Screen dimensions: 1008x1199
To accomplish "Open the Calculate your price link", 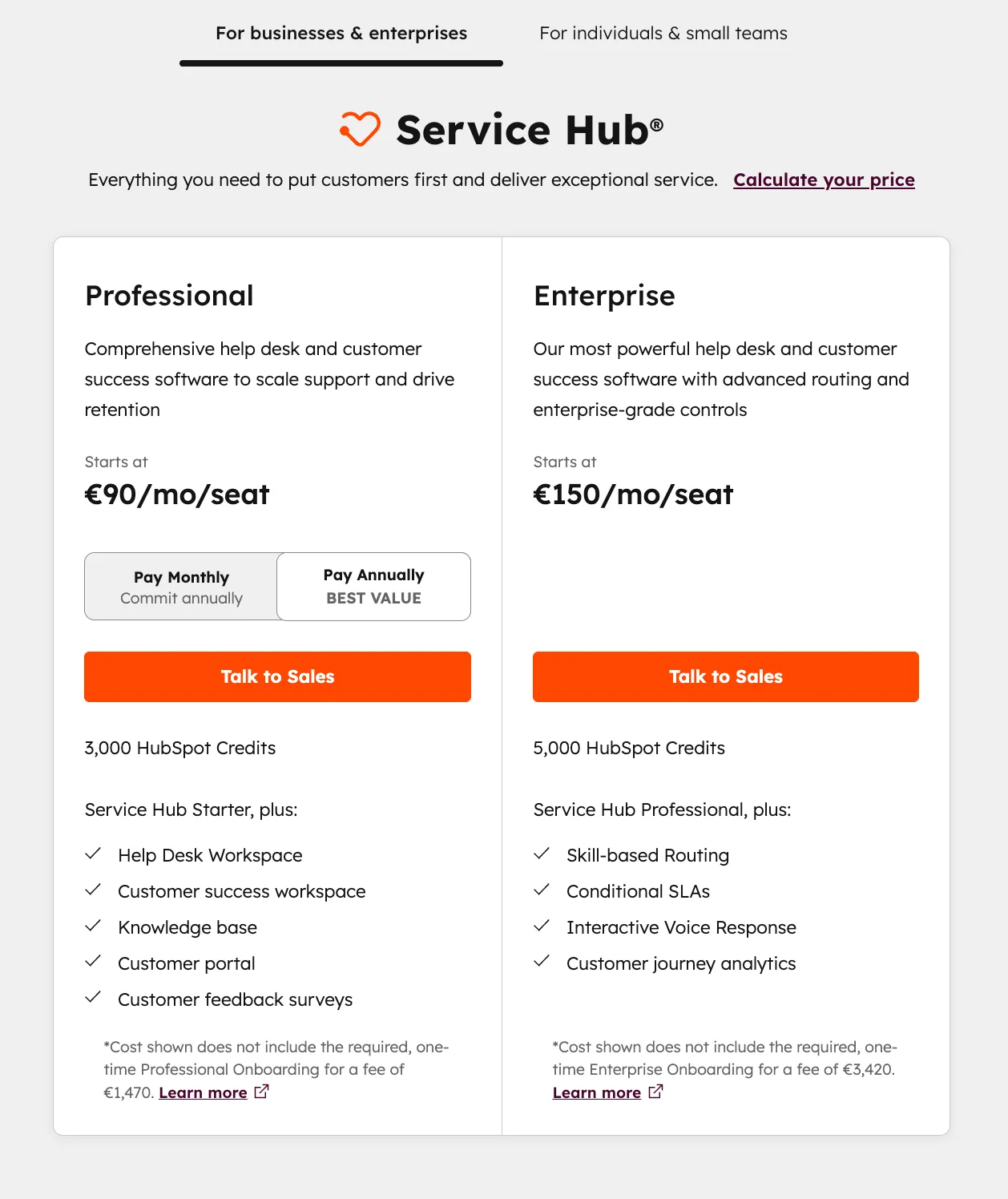I will click(824, 180).
